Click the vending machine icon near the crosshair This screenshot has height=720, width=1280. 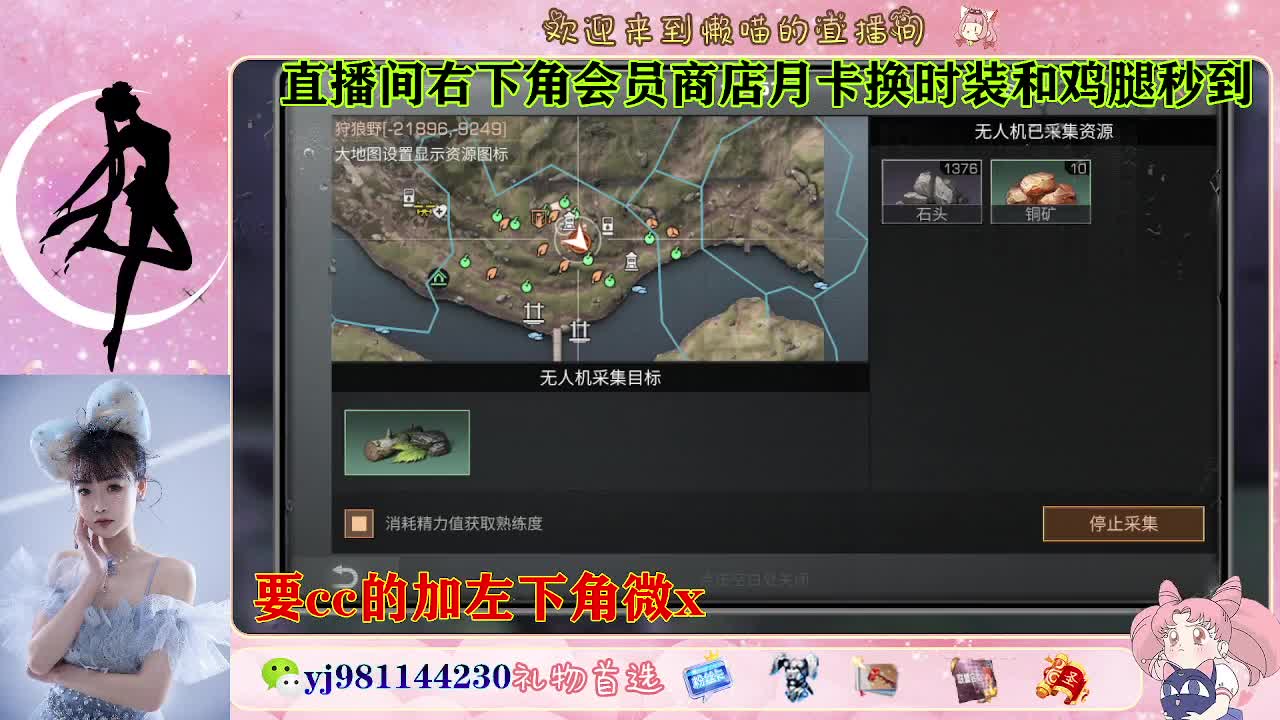[x=608, y=224]
